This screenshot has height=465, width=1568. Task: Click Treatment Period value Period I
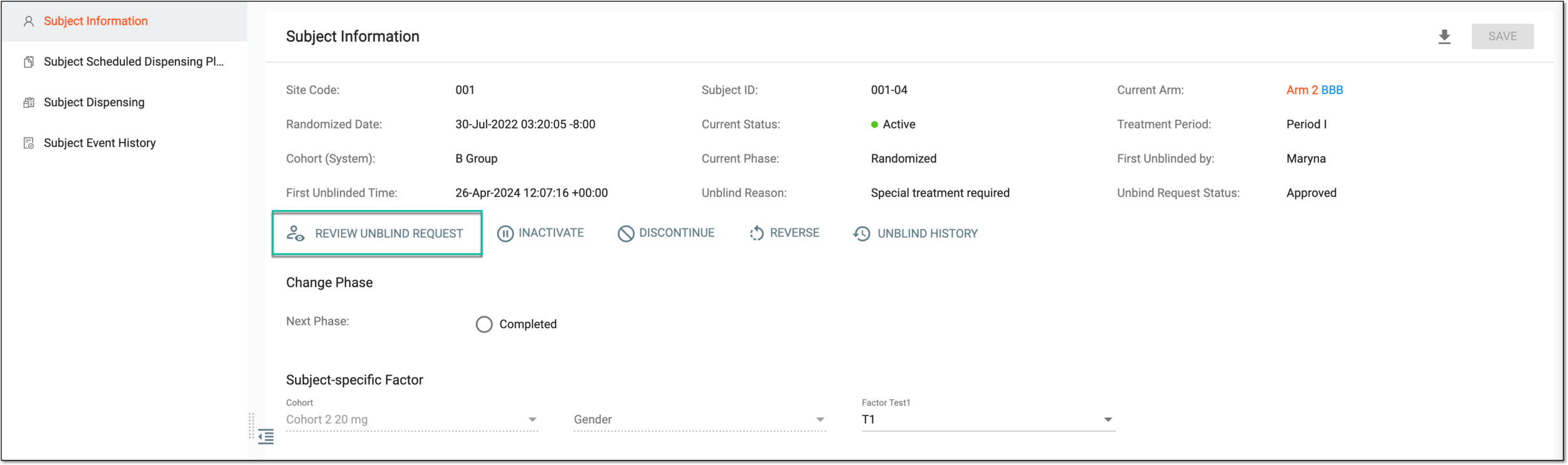point(1306,125)
